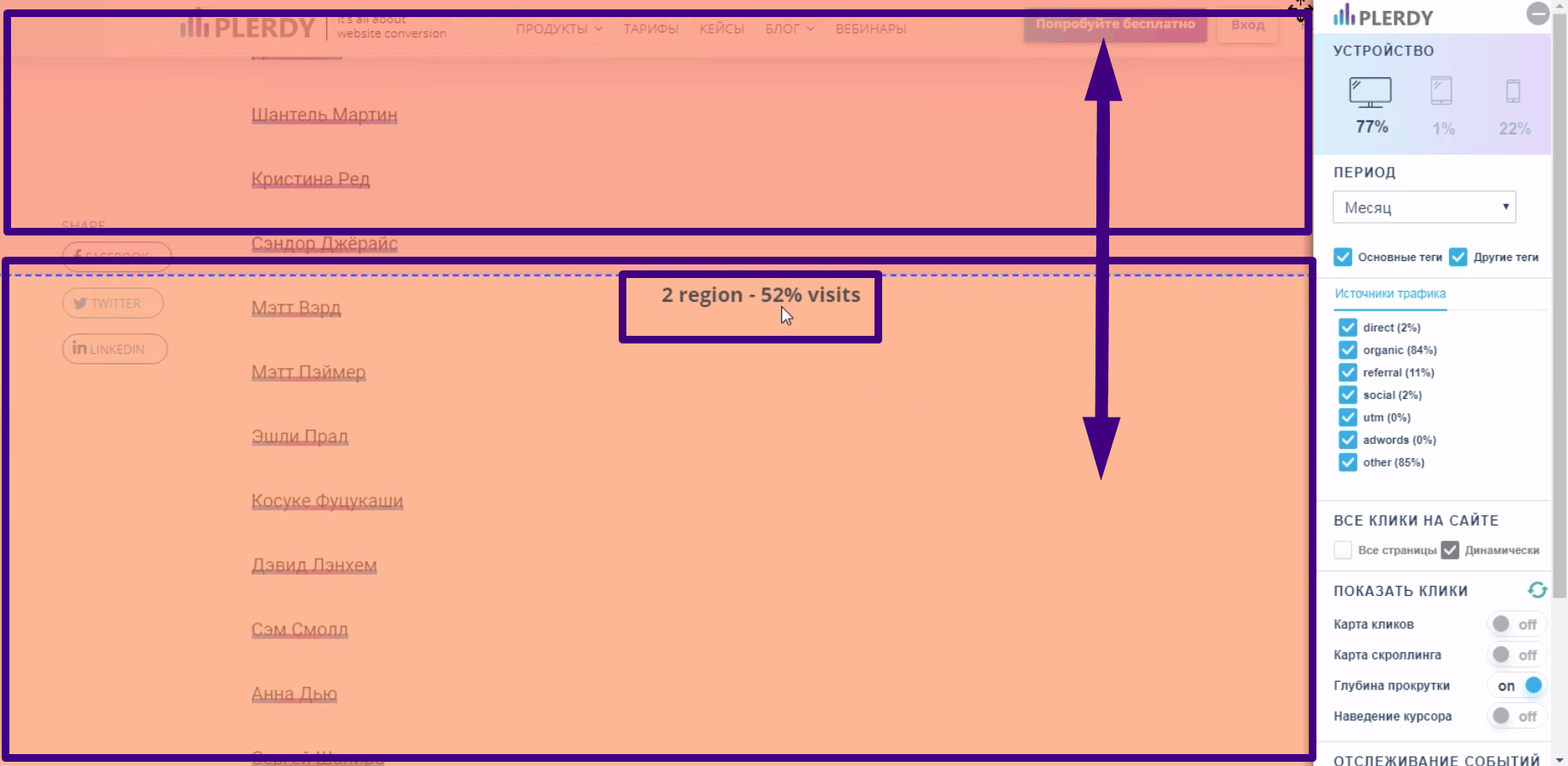Screen dimensions: 1568x766
Task: Turn on the Карта кликов switch
Action: 1516,624
